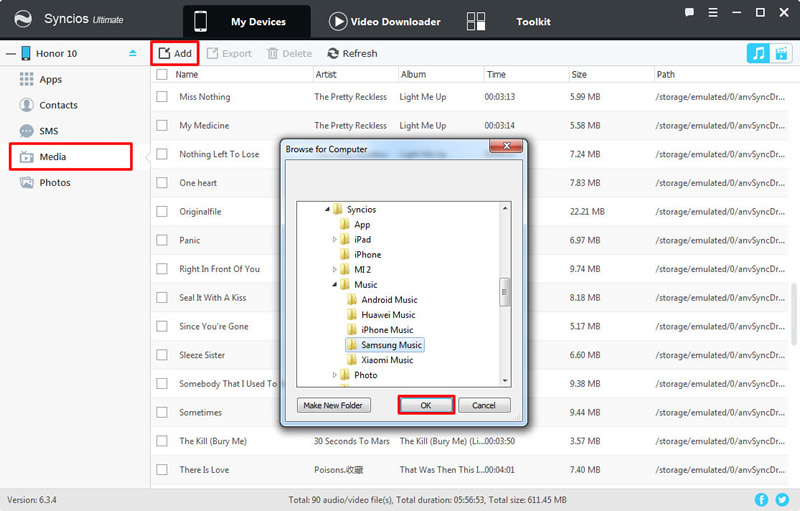Viewport: 800px width, 511px height.
Task: Open the Toolkit tab
Action: [509, 21]
